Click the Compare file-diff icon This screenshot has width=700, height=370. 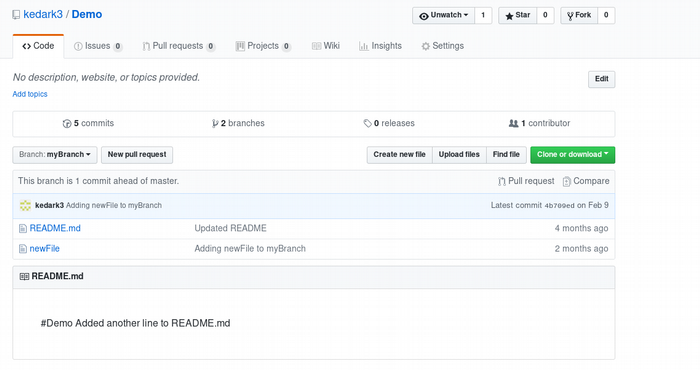pos(567,181)
